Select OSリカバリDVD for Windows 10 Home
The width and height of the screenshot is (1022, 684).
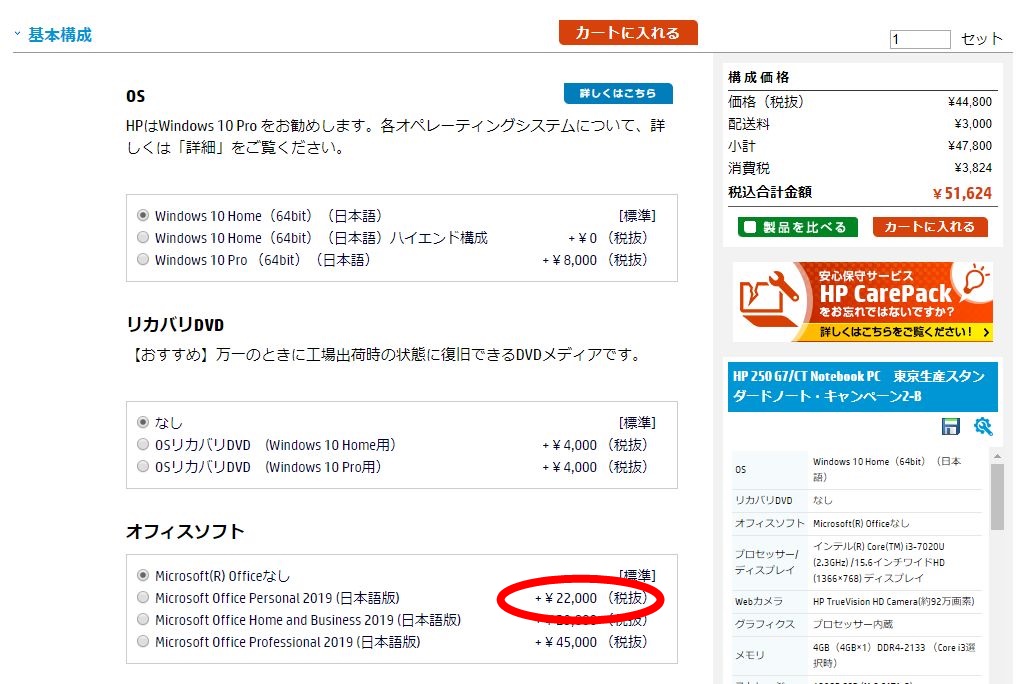pos(143,445)
